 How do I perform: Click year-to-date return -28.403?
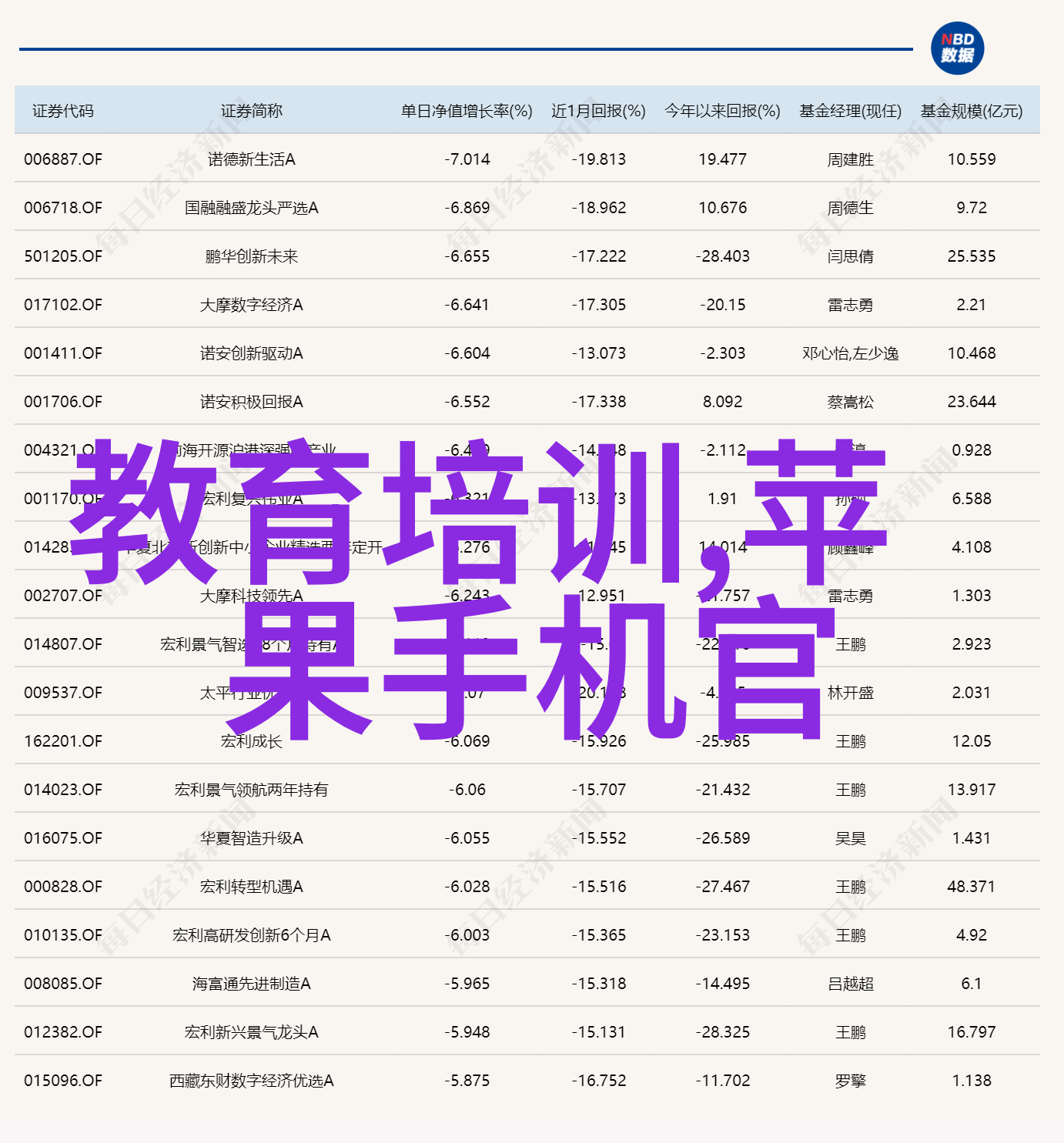coord(722,256)
